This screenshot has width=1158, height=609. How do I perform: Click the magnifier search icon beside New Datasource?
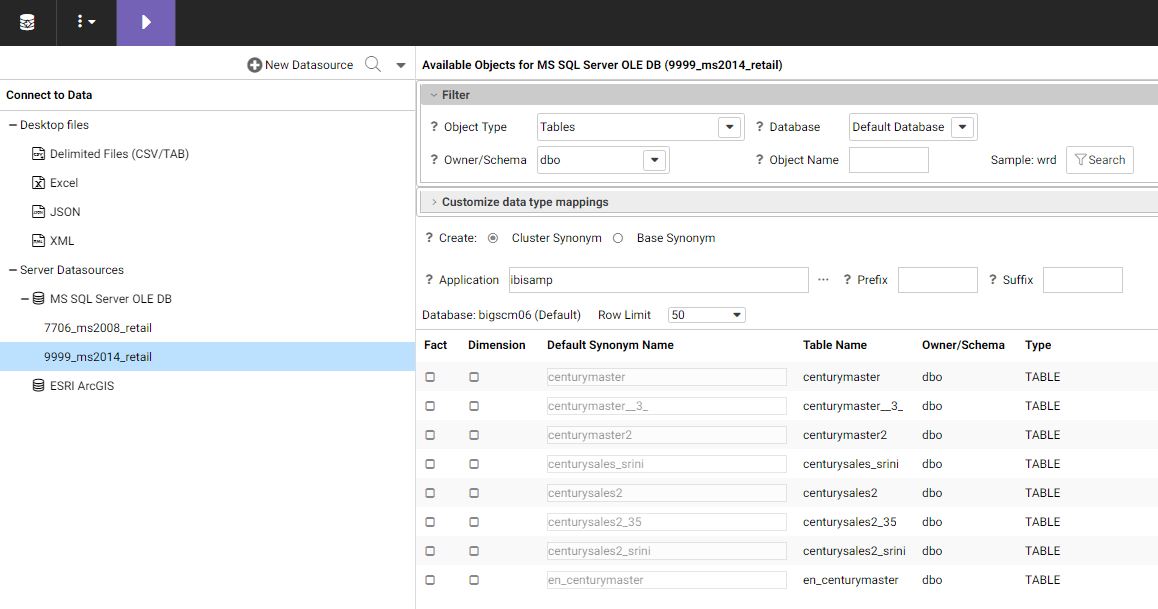click(373, 65)
